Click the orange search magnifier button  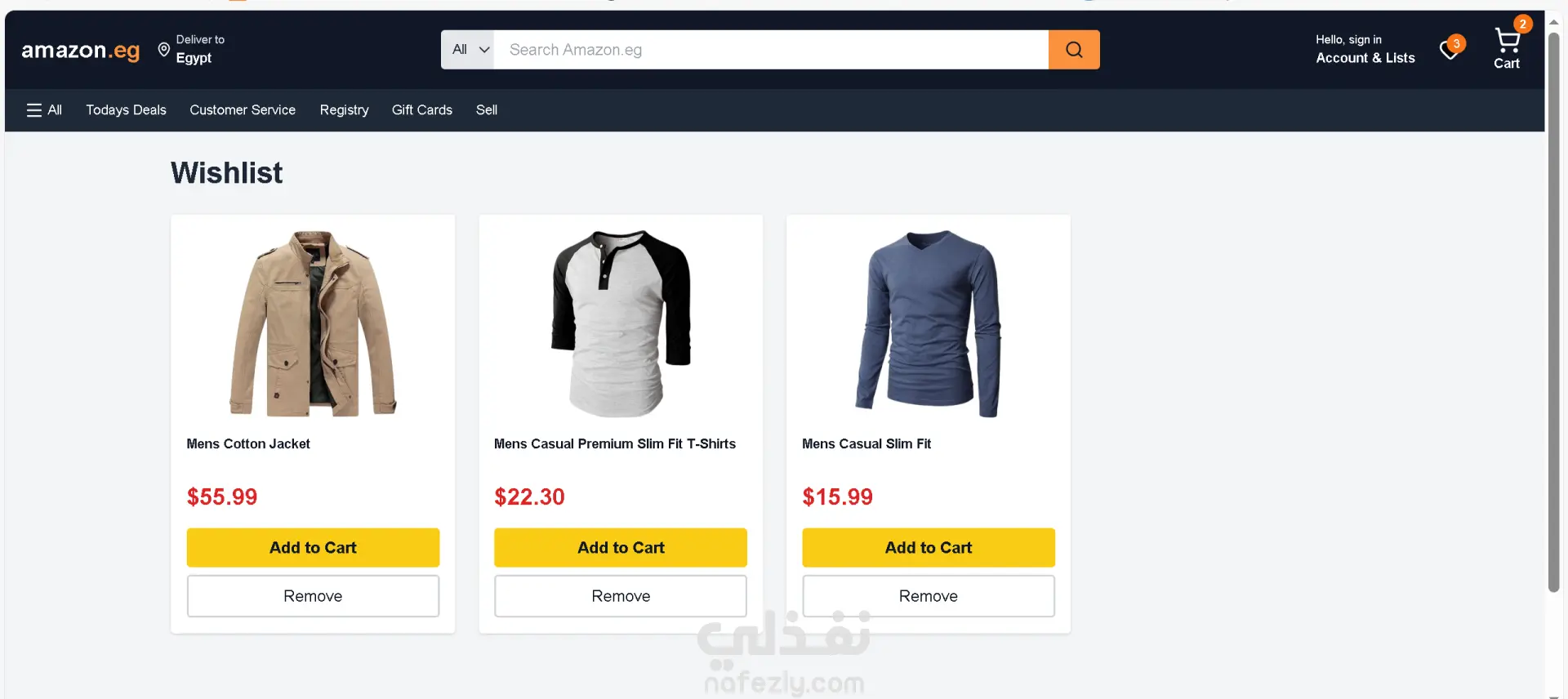pos(1074,50)
